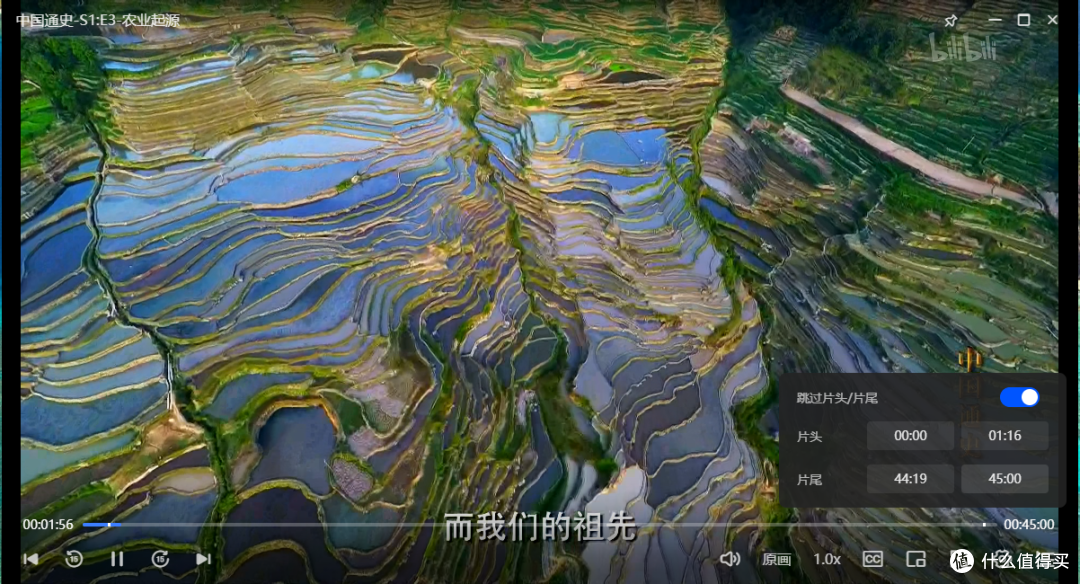Fast forward 15 seconds
This screenshot has height=584, width=1080.
click(160, 559)
